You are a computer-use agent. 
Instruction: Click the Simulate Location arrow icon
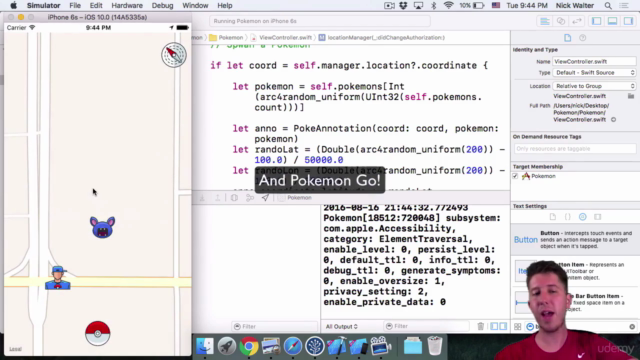point(265,198)
